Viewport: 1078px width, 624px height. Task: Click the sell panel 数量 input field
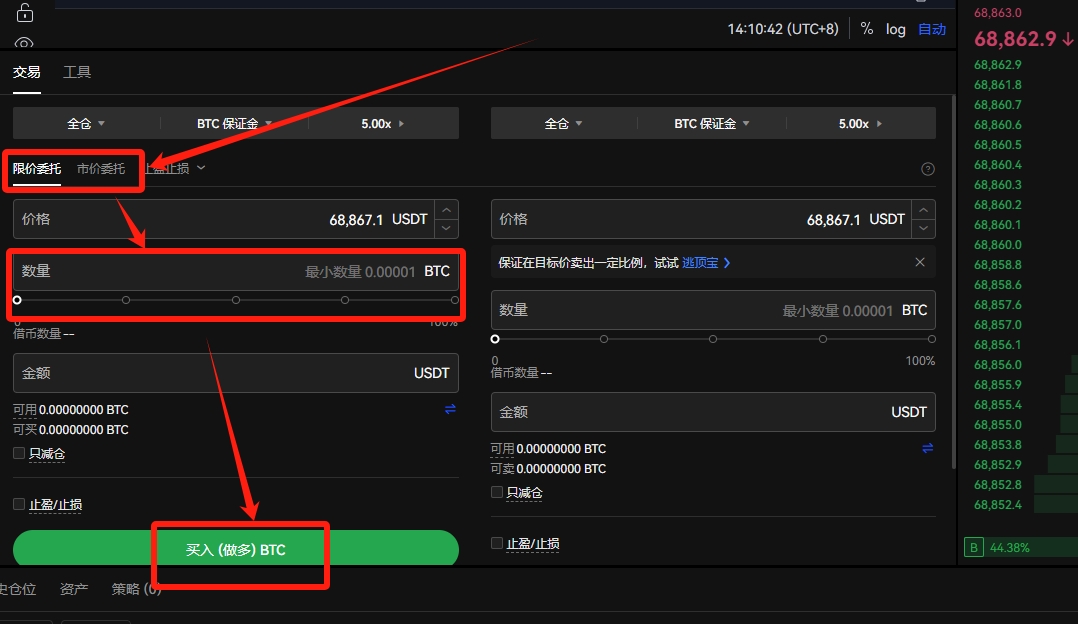point(713,311)
